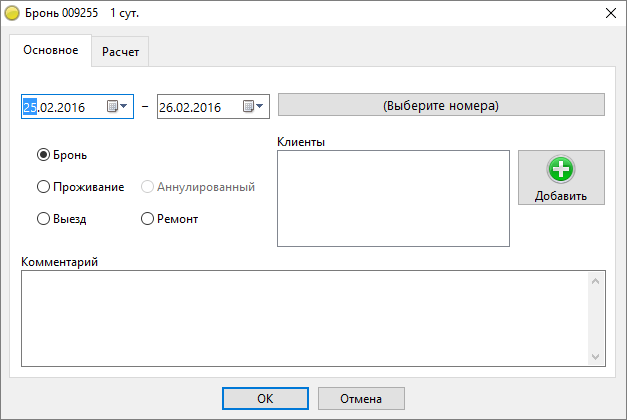Select the Проживание radio button
This screenshot has width=627, height=420.
(43, 186)
